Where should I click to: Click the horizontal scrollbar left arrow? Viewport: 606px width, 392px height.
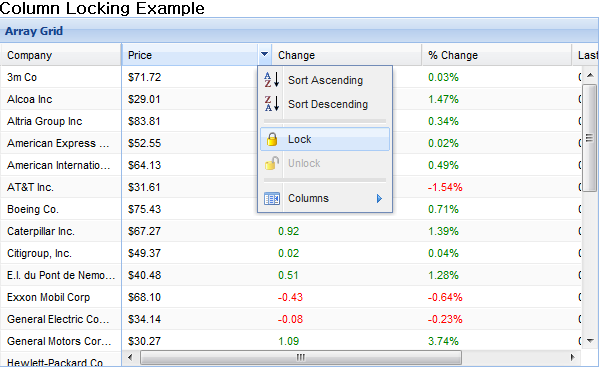(130, 357)
